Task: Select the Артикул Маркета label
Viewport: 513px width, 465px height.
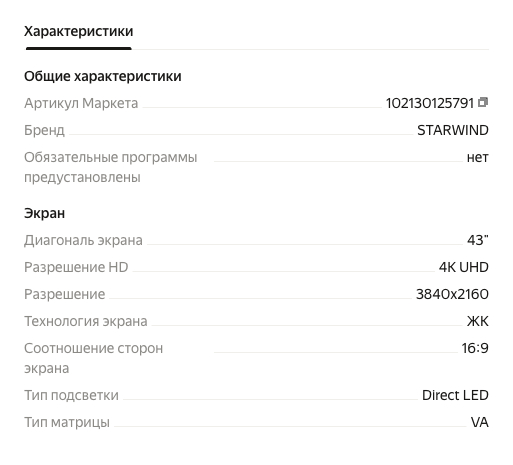Action: point(81,103)
